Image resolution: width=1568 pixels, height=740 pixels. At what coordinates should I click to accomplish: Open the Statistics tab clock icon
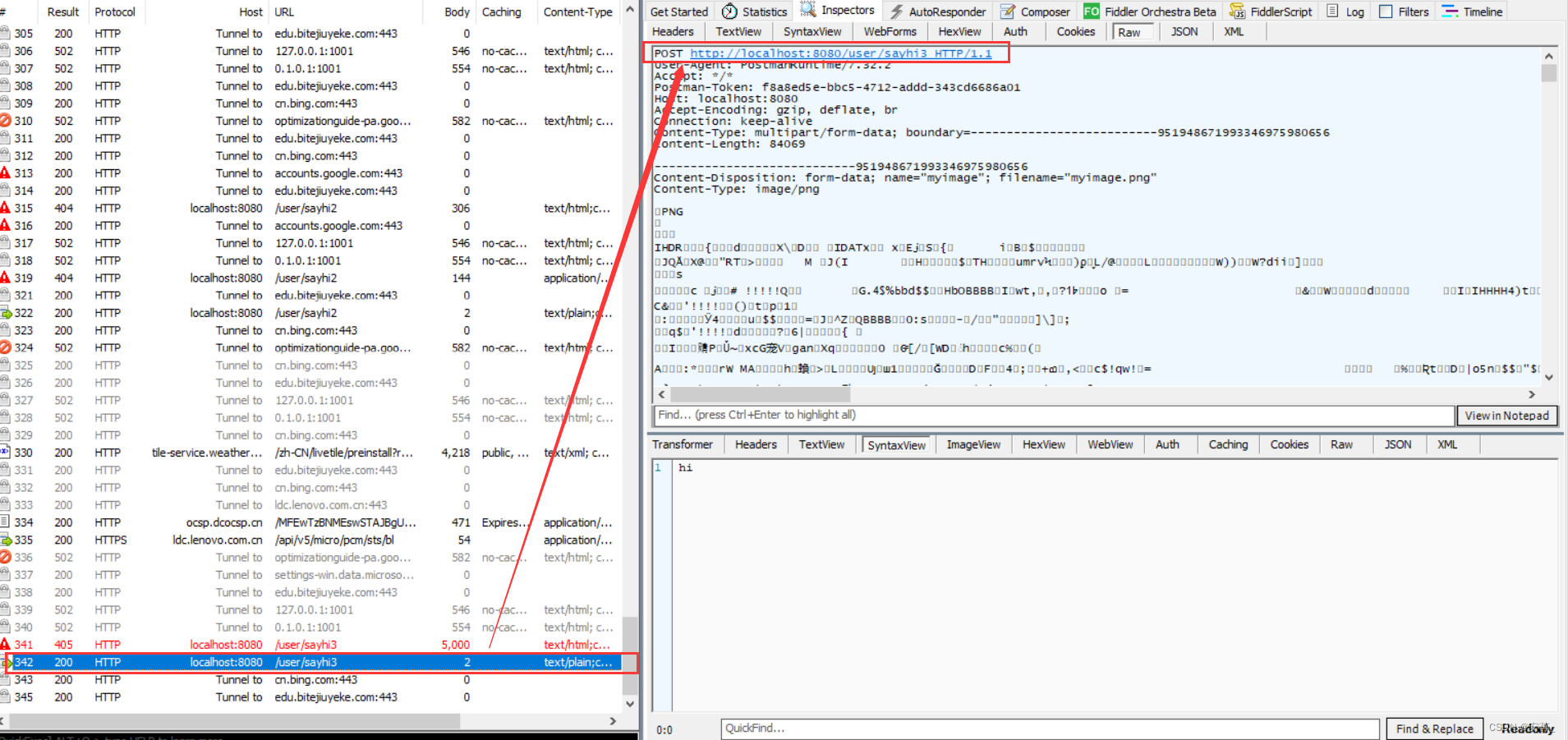click(729, 11)
